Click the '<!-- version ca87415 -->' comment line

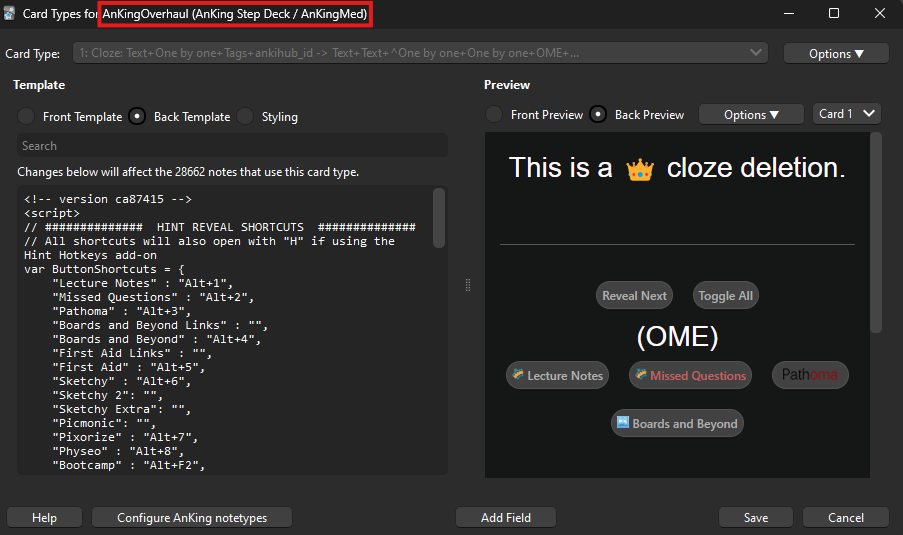coord(108,199)
